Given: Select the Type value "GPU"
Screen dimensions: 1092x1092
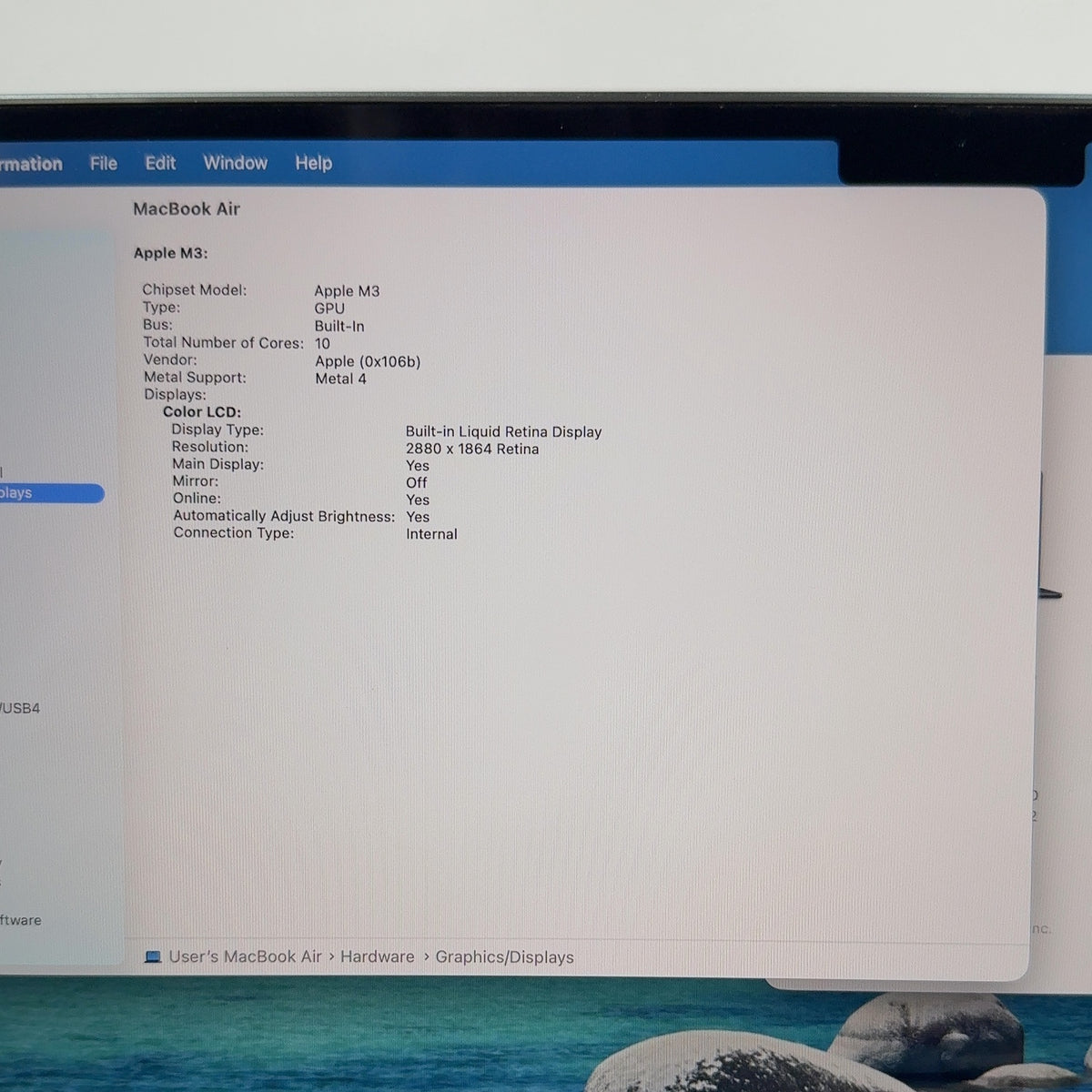Looking at the screenshot, I should tap(329, 308).
